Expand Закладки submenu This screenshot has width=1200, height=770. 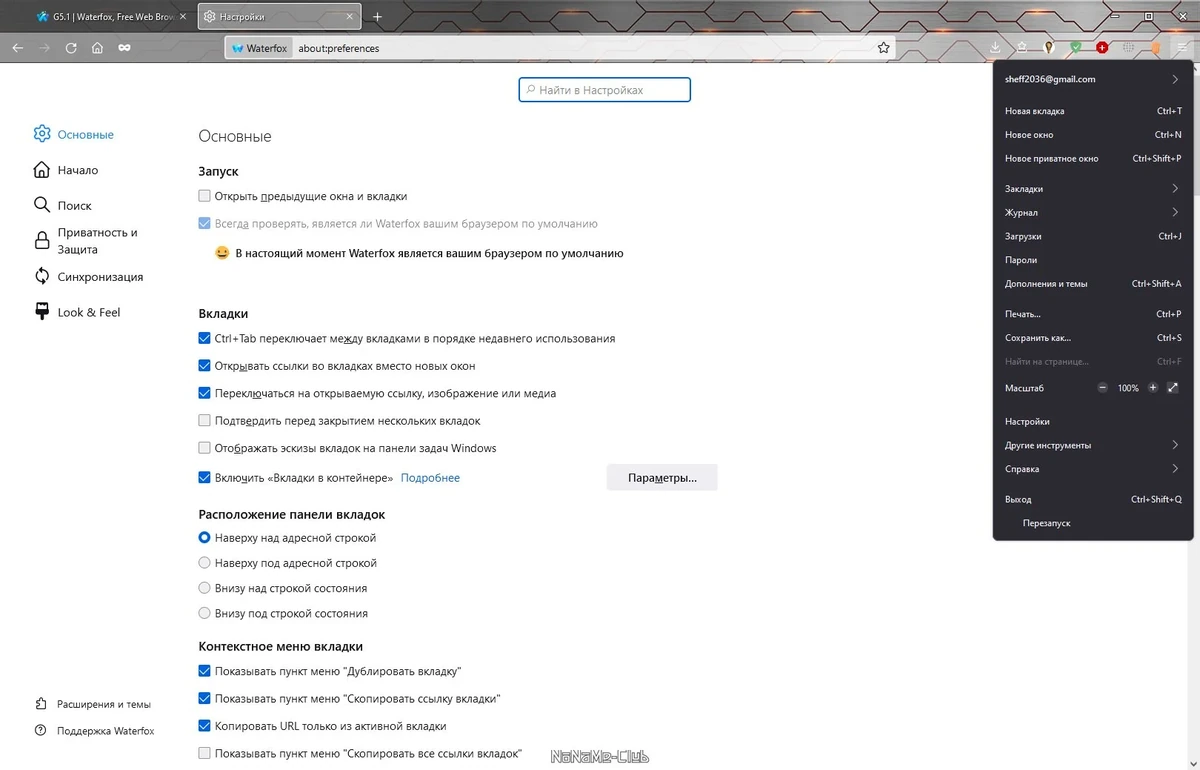1093,188
